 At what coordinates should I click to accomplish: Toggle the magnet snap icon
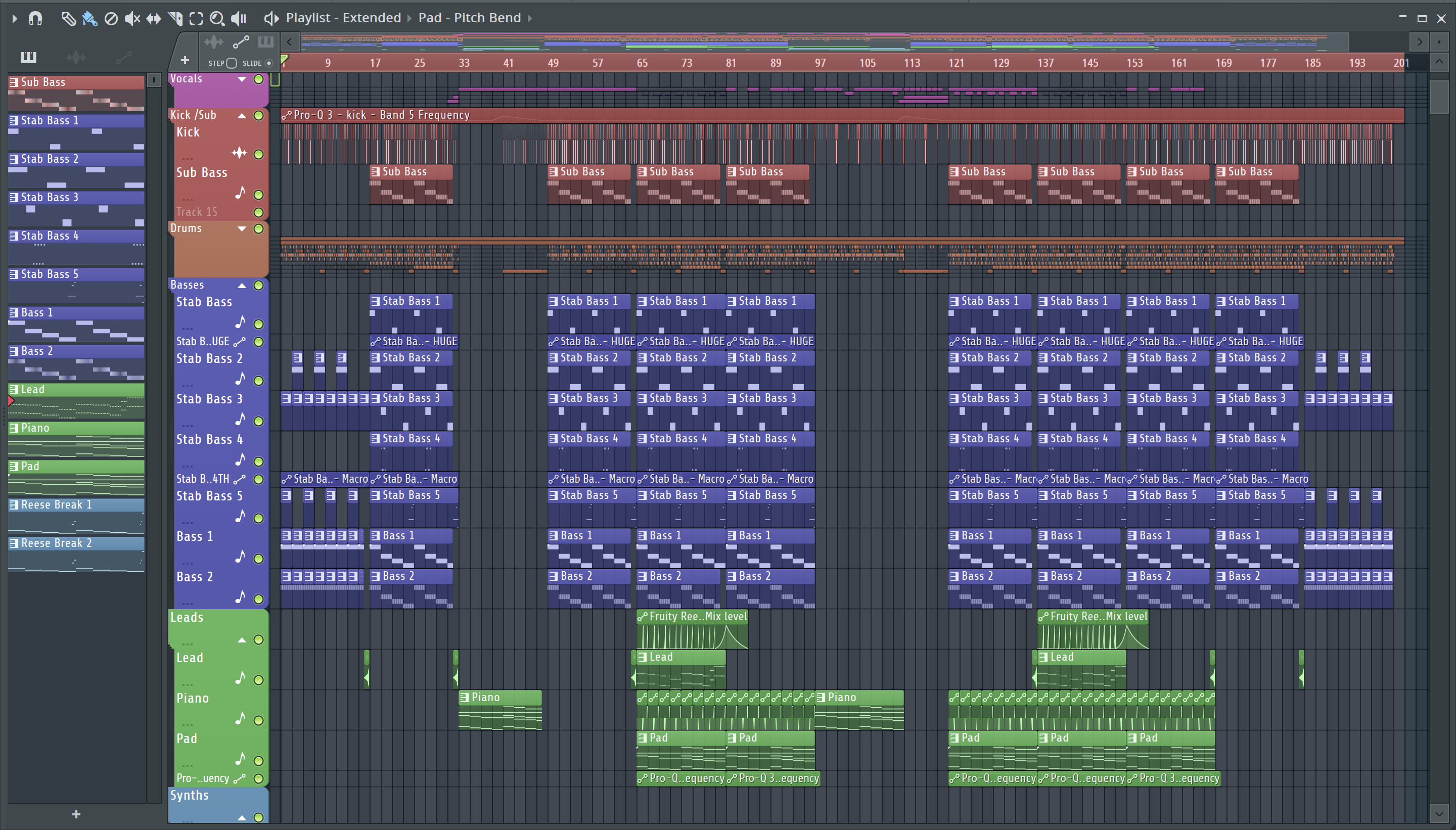35,18
